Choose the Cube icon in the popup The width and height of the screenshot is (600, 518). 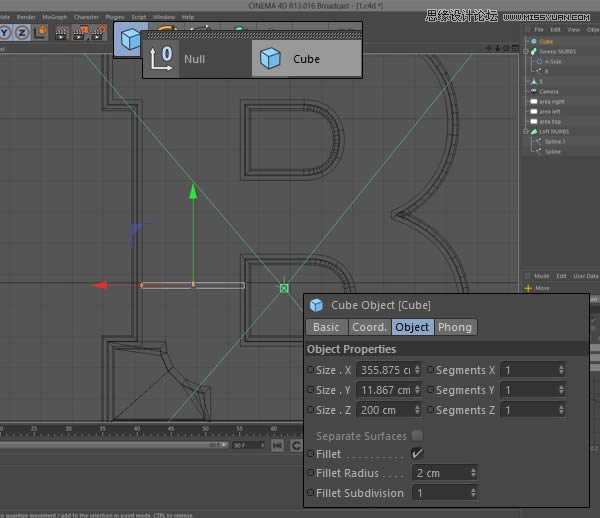[x=270, y=59]
